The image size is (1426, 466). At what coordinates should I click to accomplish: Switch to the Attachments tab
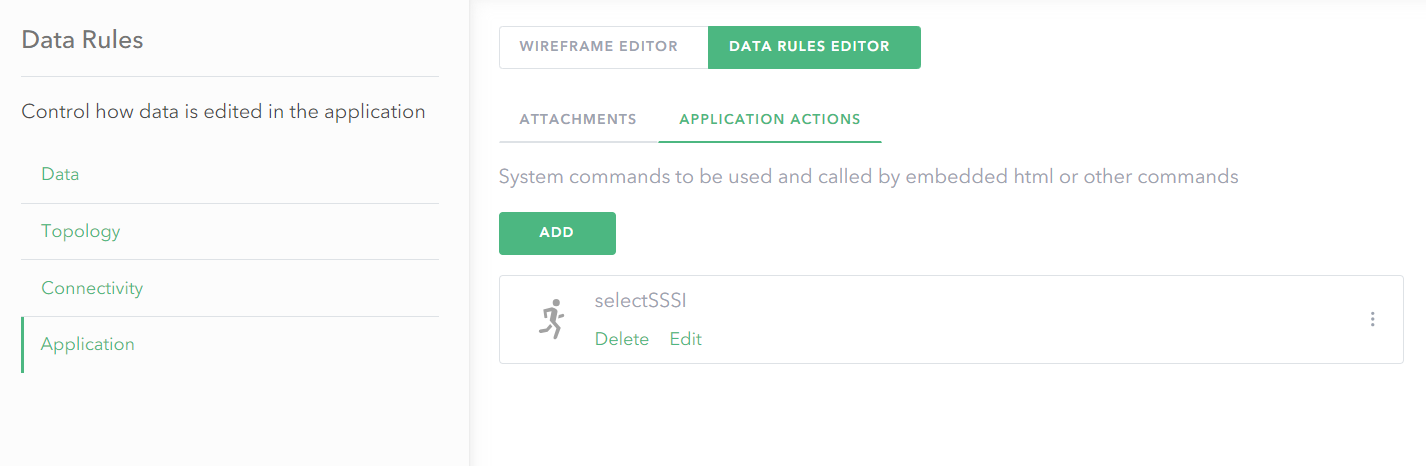point(578,119)
